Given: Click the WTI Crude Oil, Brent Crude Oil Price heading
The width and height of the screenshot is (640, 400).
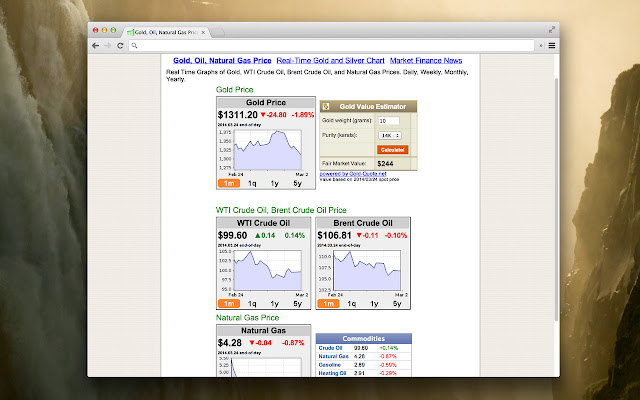Looking at the screenshot, I should click(x=281, y=210).
